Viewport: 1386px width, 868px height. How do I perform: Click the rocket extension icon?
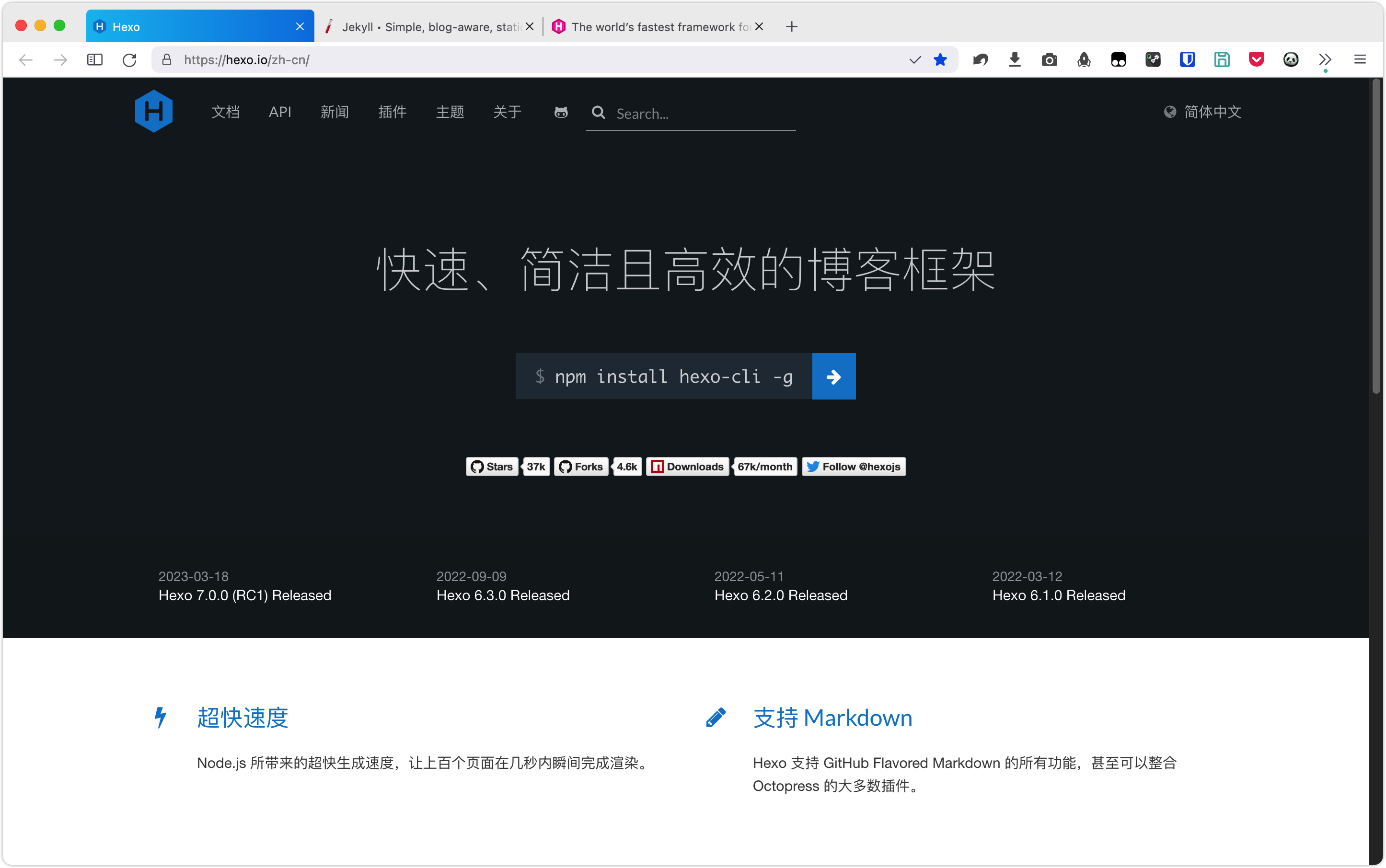1084,60
